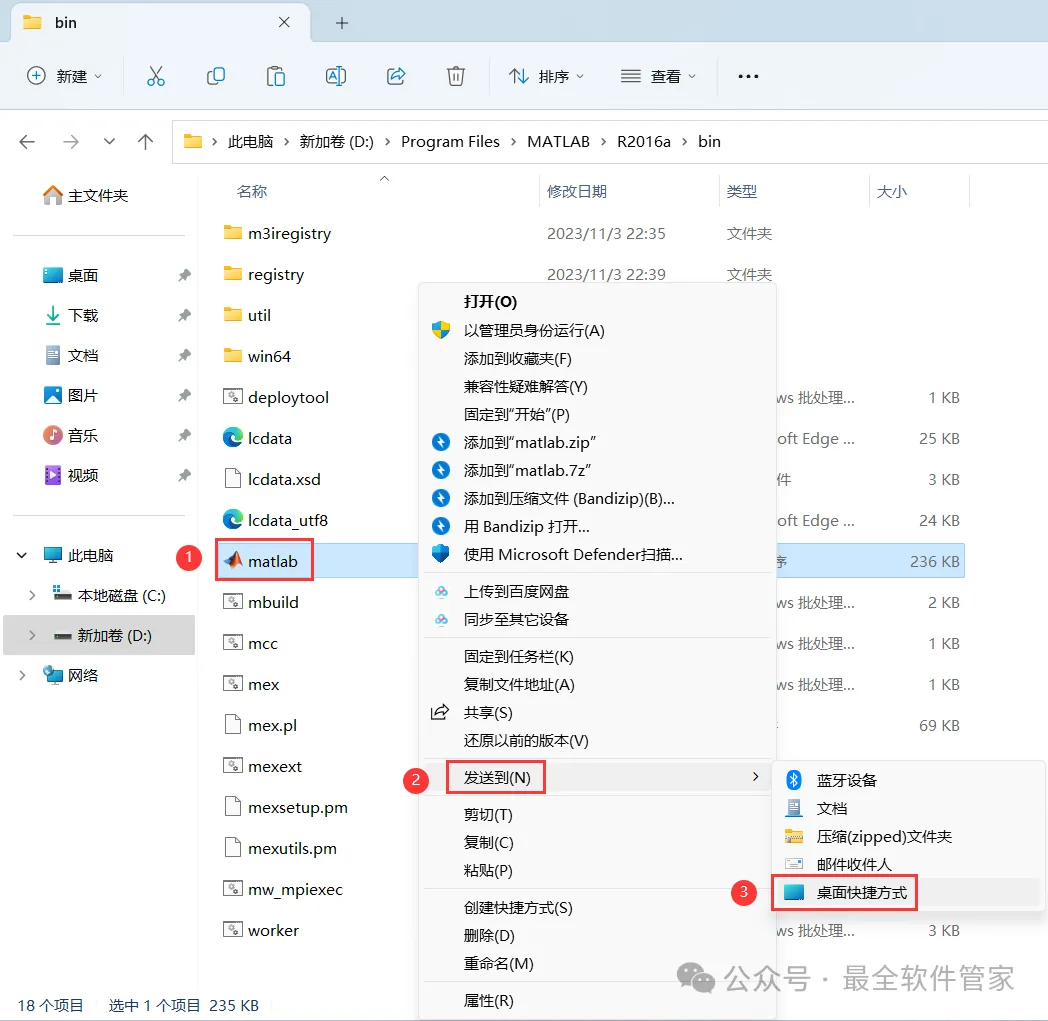Screen dimensions: 1048x1021
Task: Choose 复制文件地址(A) in context menu
Action: [519, 685]
